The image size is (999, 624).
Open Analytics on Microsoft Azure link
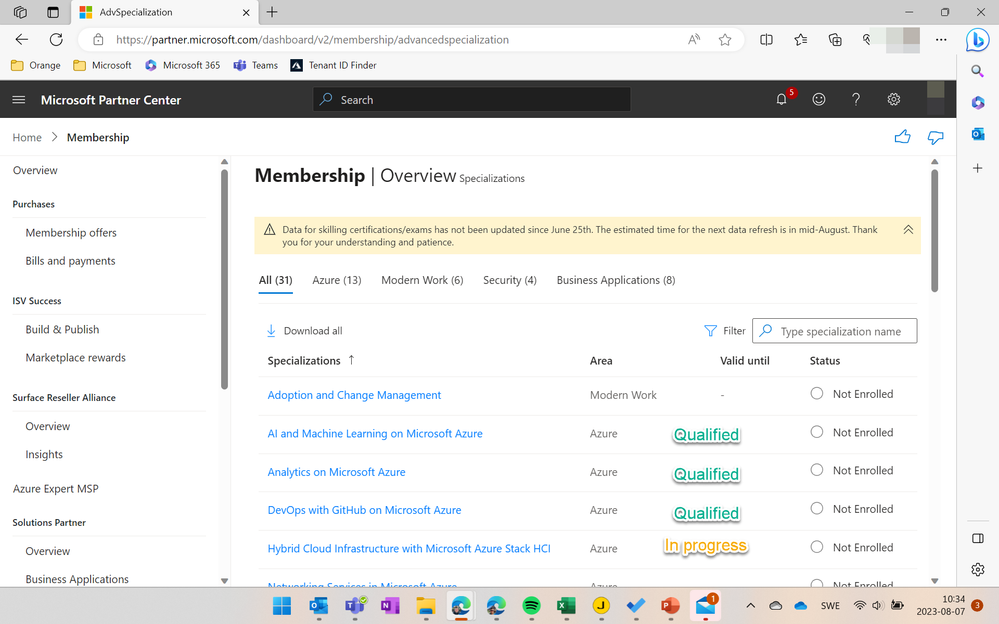coord(336,472)
